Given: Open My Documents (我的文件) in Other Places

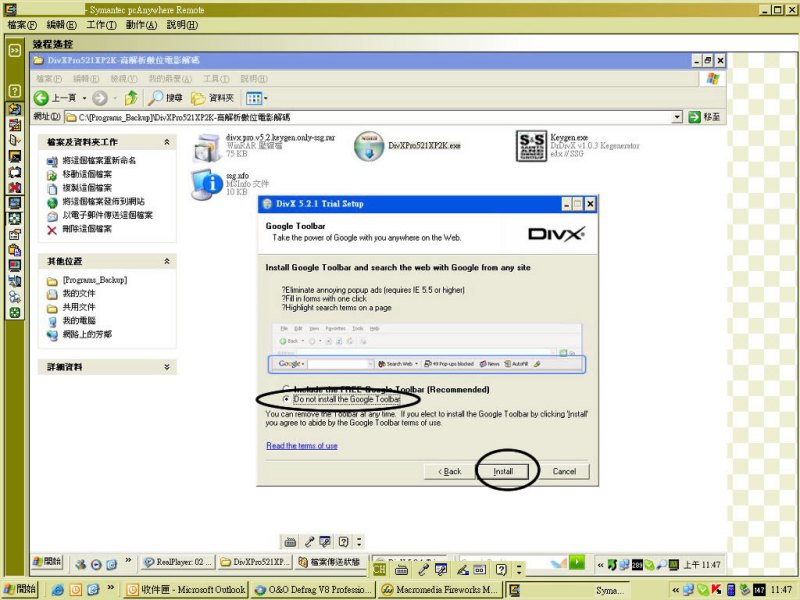Looking at the screenshot, I should [79, 293].
